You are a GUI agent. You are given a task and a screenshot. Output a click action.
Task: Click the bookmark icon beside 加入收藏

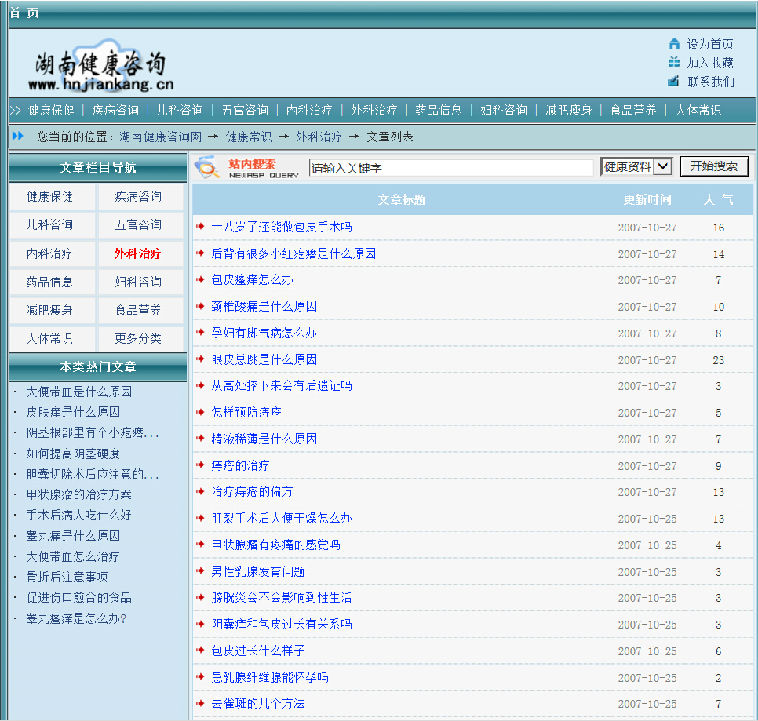click(674, 62)
